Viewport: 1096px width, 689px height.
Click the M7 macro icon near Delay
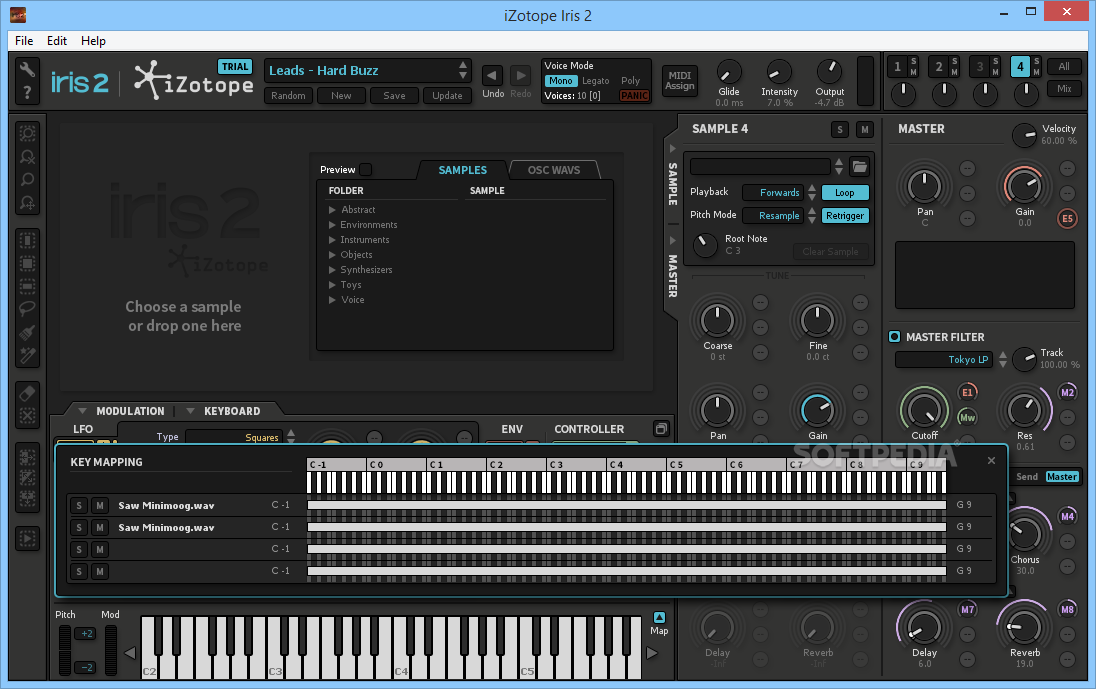tap(967, 609)
